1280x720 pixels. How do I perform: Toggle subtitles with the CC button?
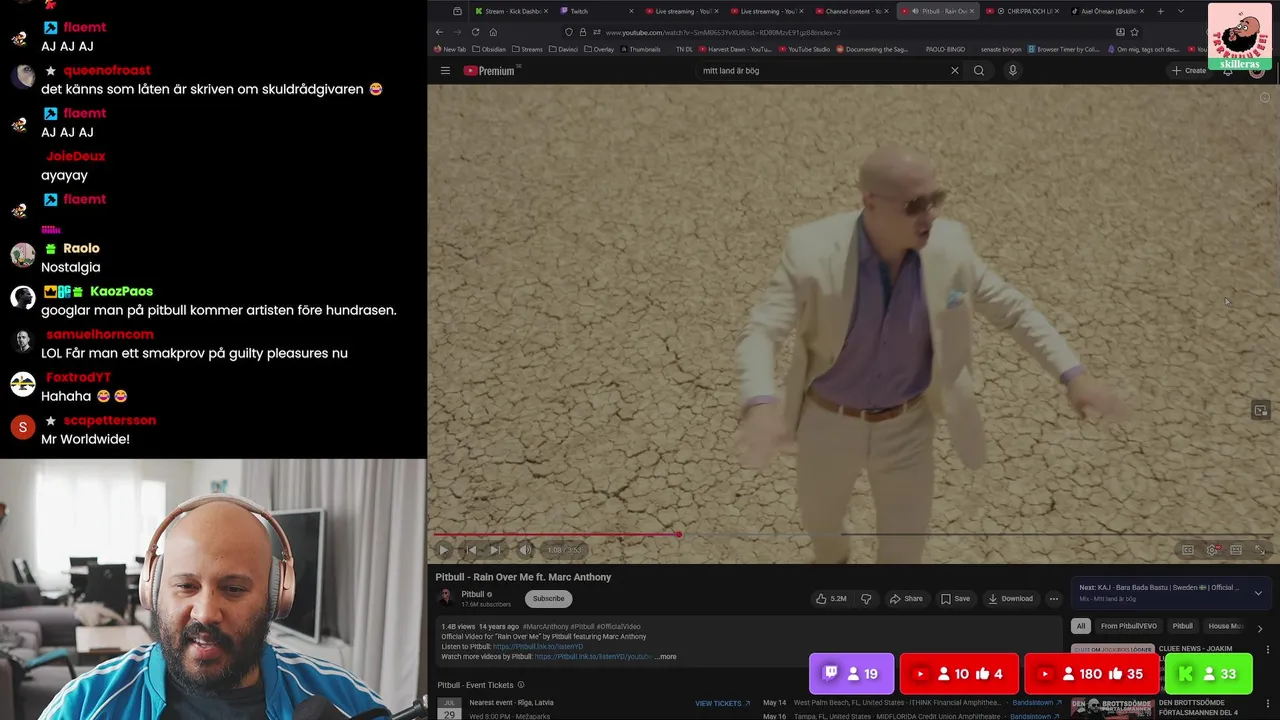[1188, 550]
